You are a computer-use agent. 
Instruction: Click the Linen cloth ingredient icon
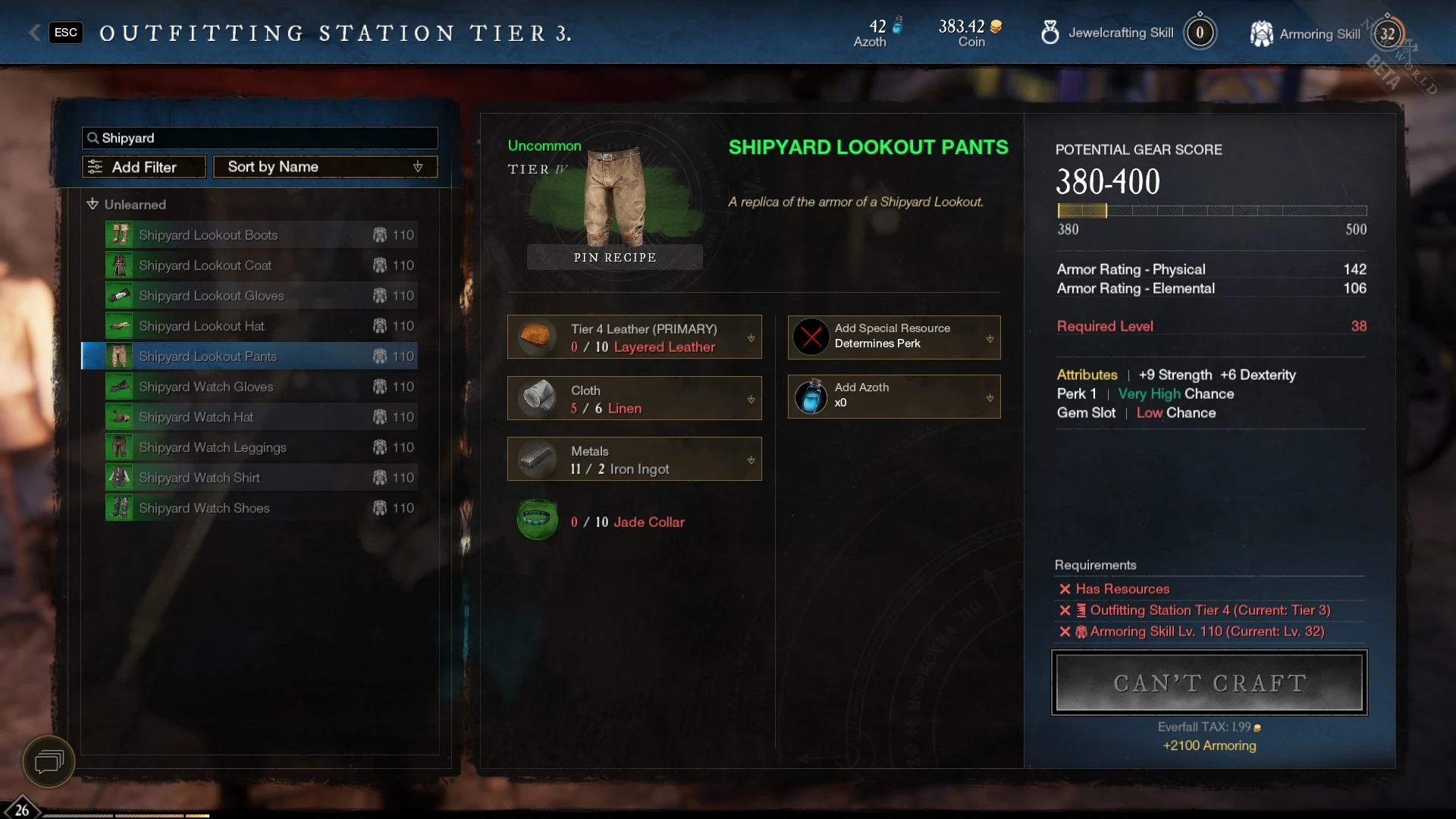tap(537, 398)
